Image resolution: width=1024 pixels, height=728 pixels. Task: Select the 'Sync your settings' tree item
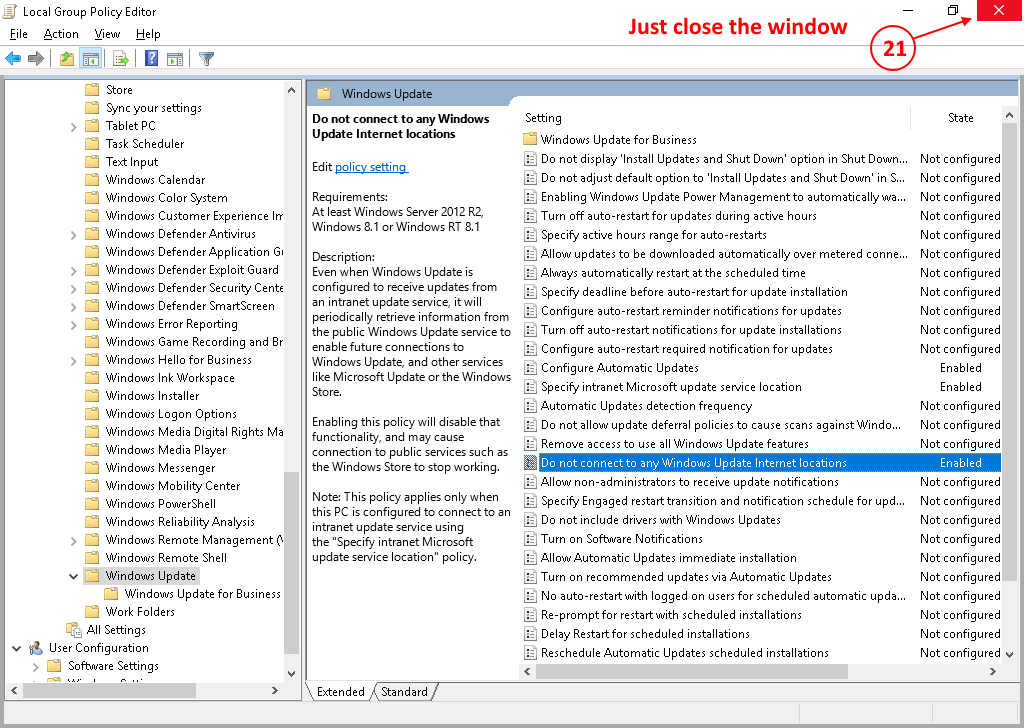point(153,108)
